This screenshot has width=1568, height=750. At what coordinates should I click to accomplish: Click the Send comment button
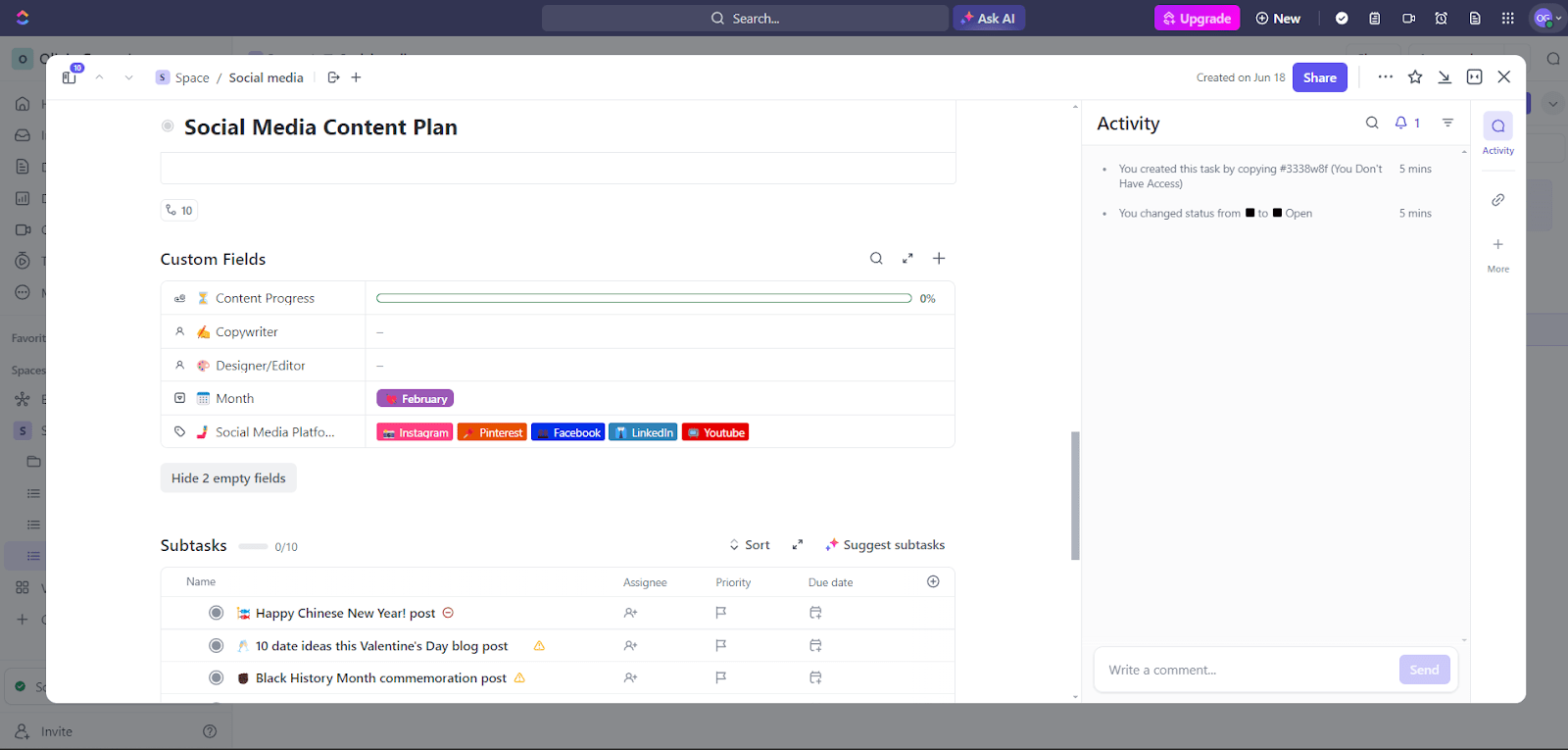point(1424,670)
